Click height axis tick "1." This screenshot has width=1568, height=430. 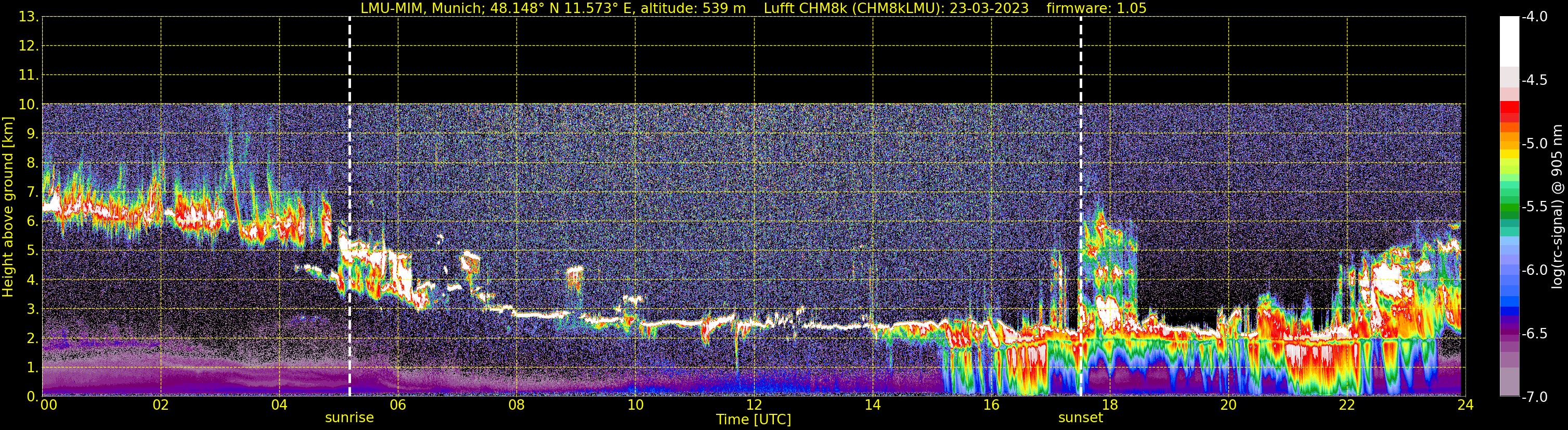(32, 367)
